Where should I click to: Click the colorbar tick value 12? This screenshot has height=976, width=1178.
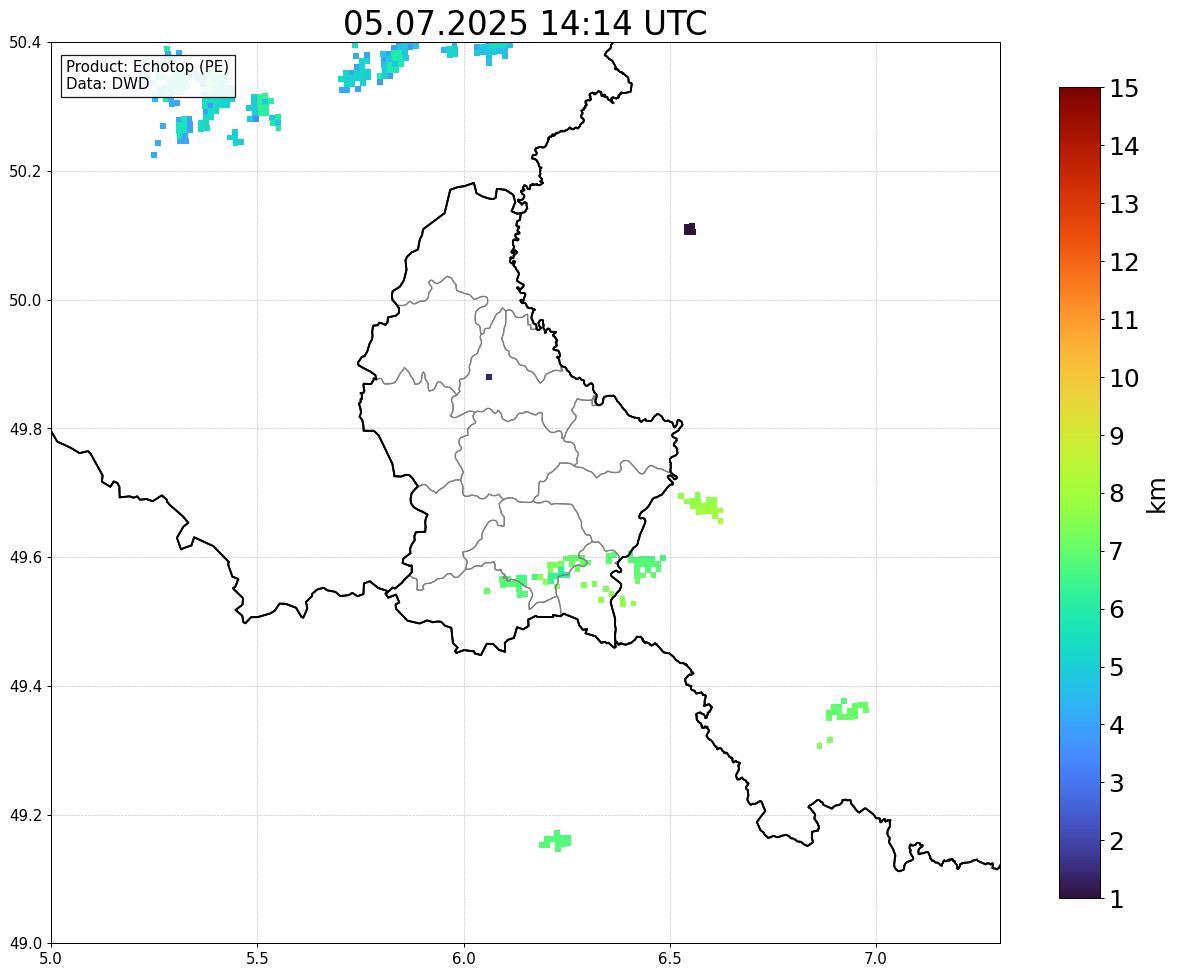click(x=1124, y=262)
